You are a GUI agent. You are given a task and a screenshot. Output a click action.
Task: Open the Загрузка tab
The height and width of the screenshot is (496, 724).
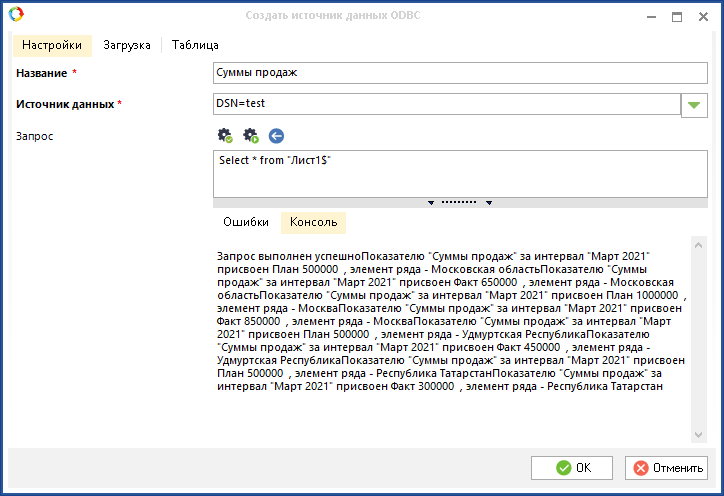click(x=127, y=45)
